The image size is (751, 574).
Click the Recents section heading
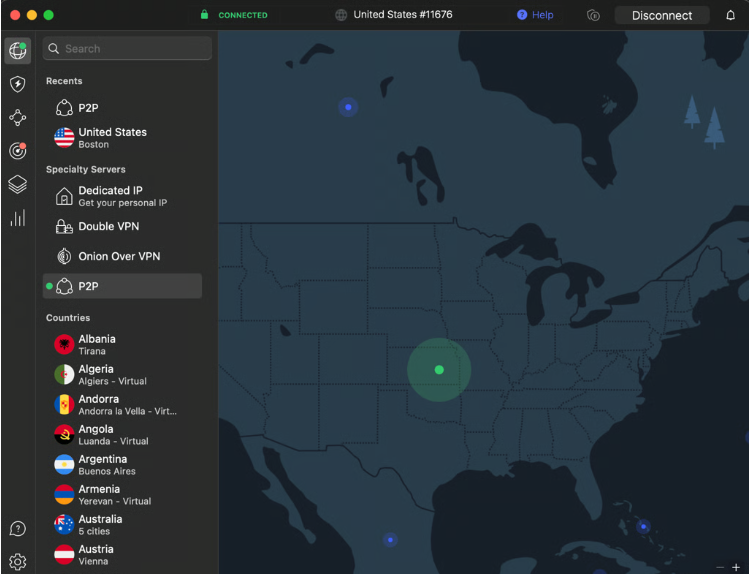click(64, 81)
